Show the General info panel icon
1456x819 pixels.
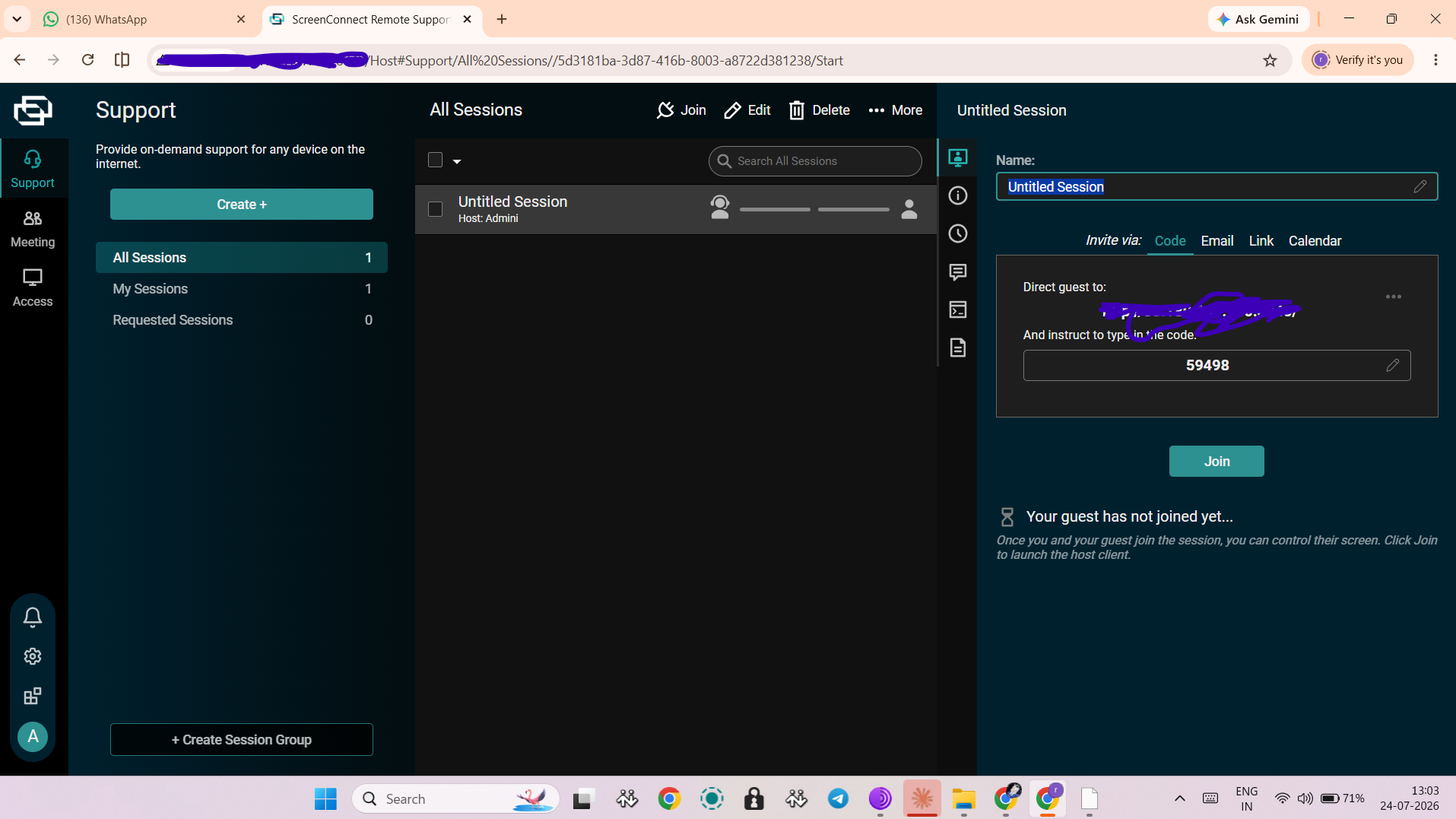(958, 195)
